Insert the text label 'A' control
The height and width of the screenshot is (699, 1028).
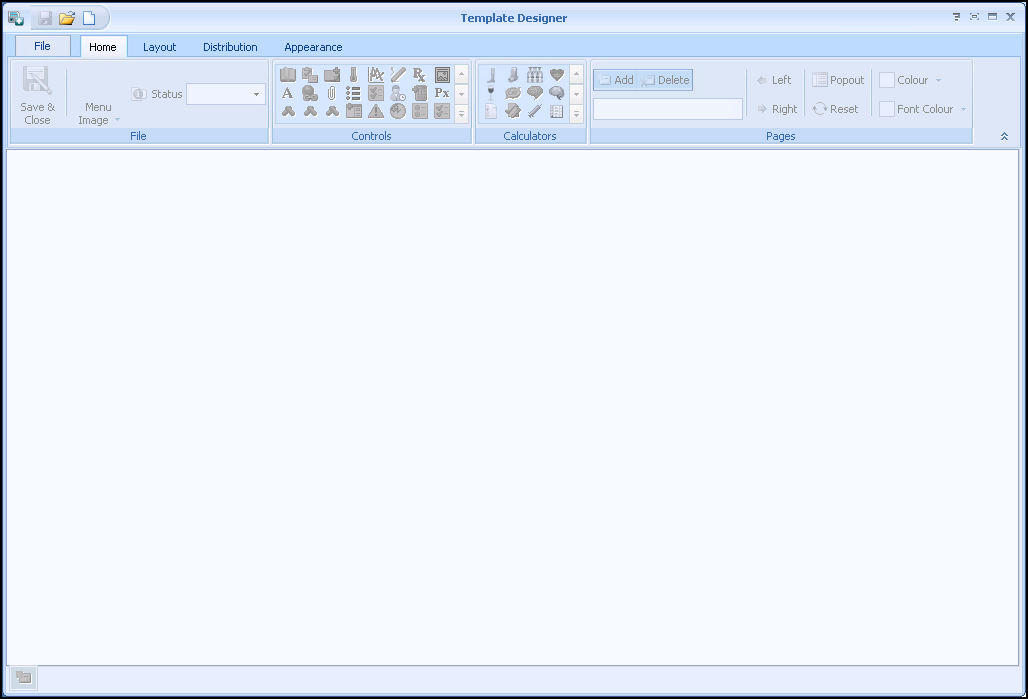tap(287, 93)
